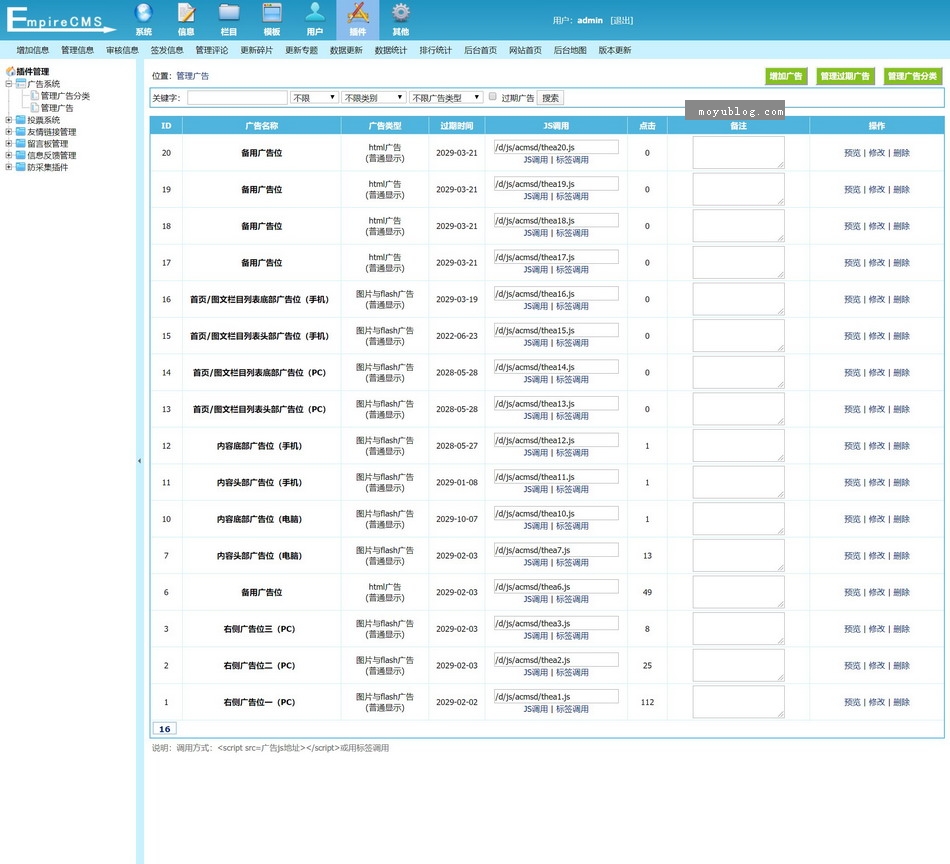Click the EmpireCMS logo
Image resolution: width=950 pixels, height=864 pixels.
pos(61,20)
